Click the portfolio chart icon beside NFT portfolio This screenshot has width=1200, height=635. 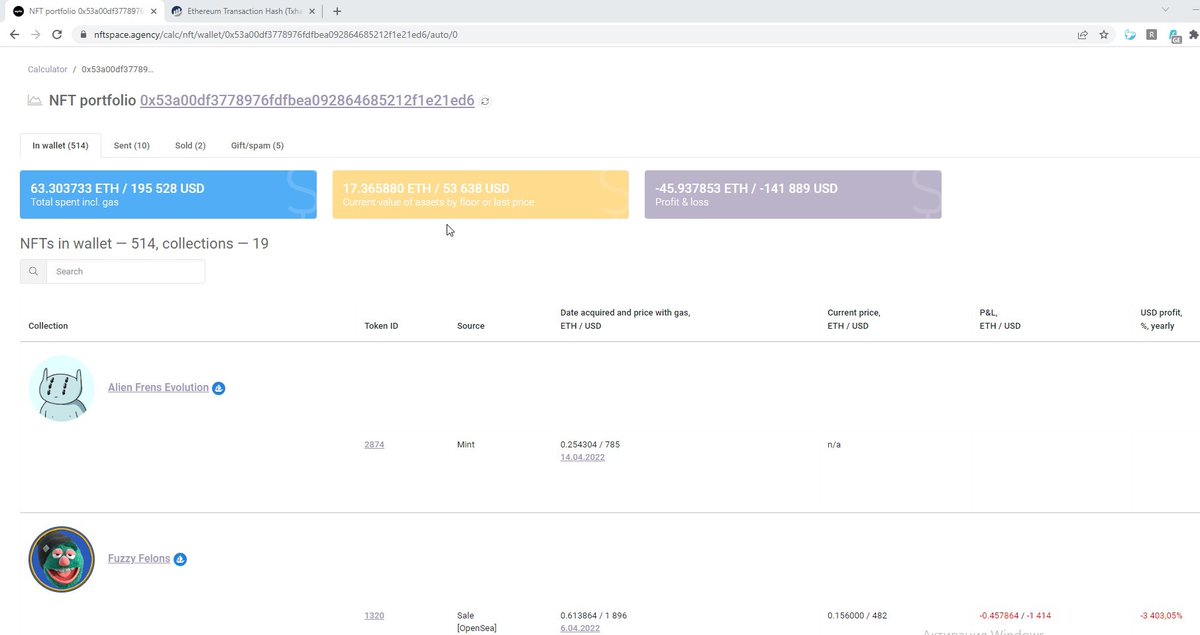33,100
